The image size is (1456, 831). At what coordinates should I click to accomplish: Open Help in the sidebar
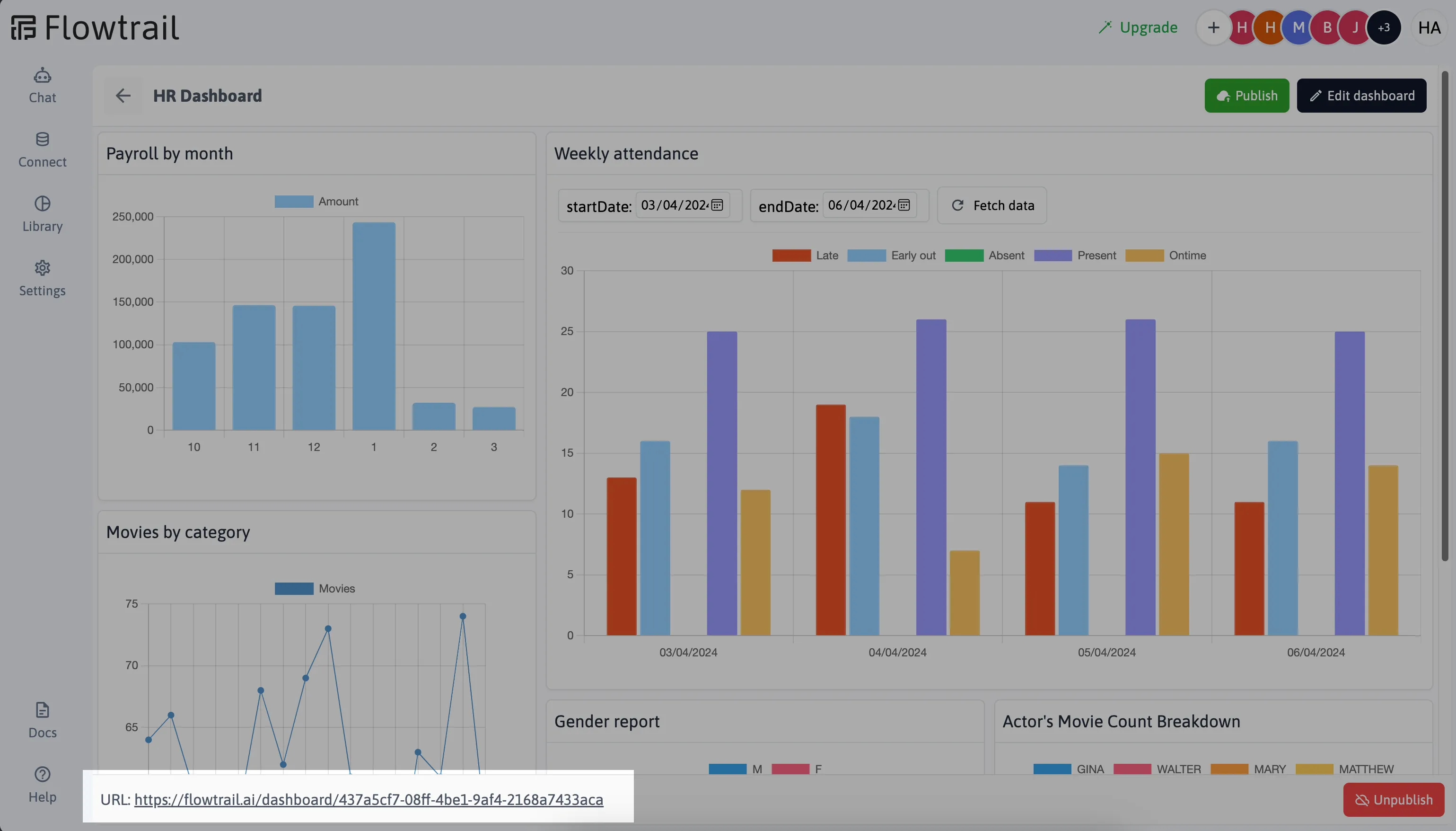coord(42,786)
